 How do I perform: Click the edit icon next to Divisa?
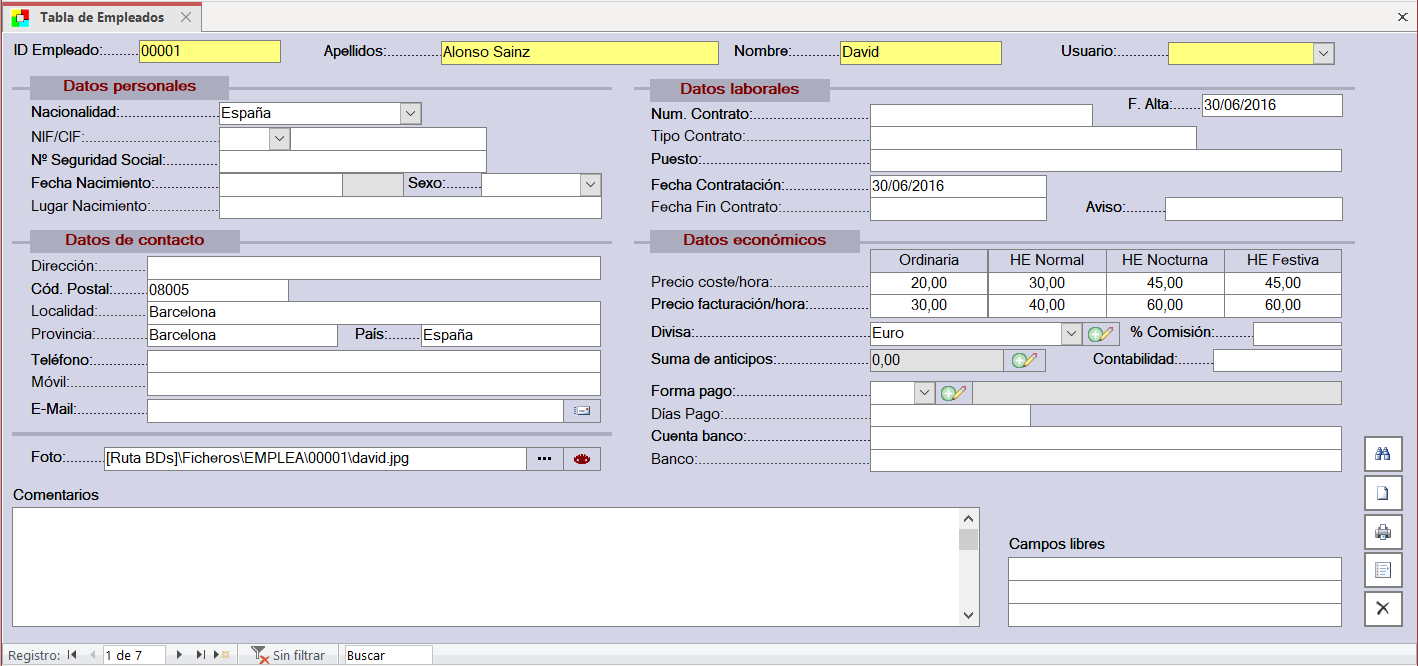click(x=1101, y=334)
